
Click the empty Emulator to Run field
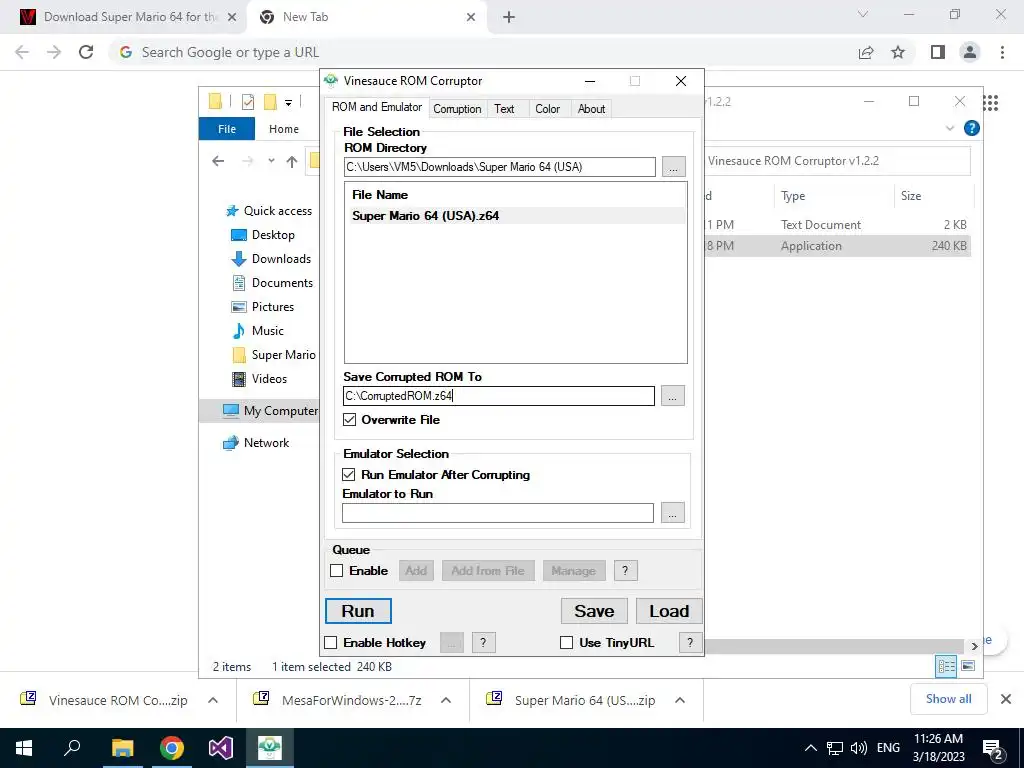click(498, 513)
